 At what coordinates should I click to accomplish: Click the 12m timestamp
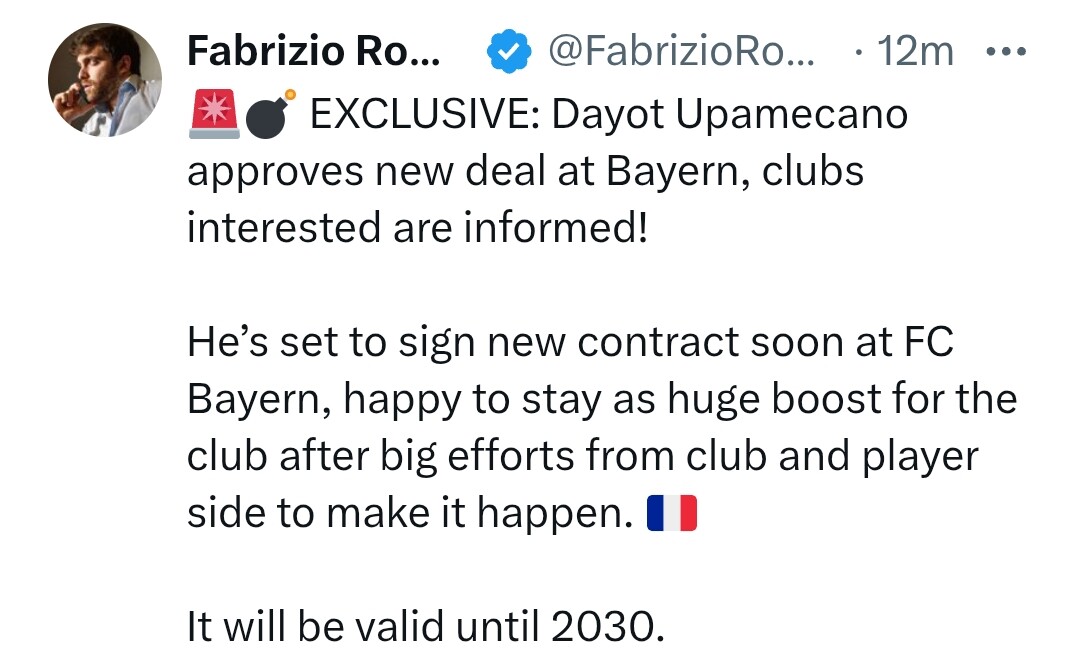coord(915,51)
